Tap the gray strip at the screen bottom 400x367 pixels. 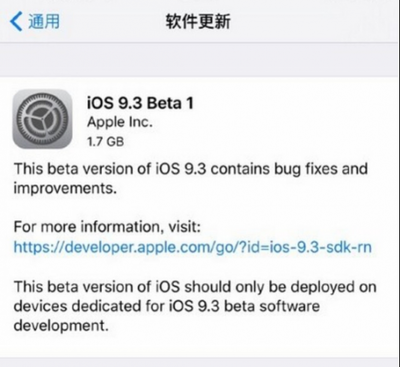coord(200,362)
